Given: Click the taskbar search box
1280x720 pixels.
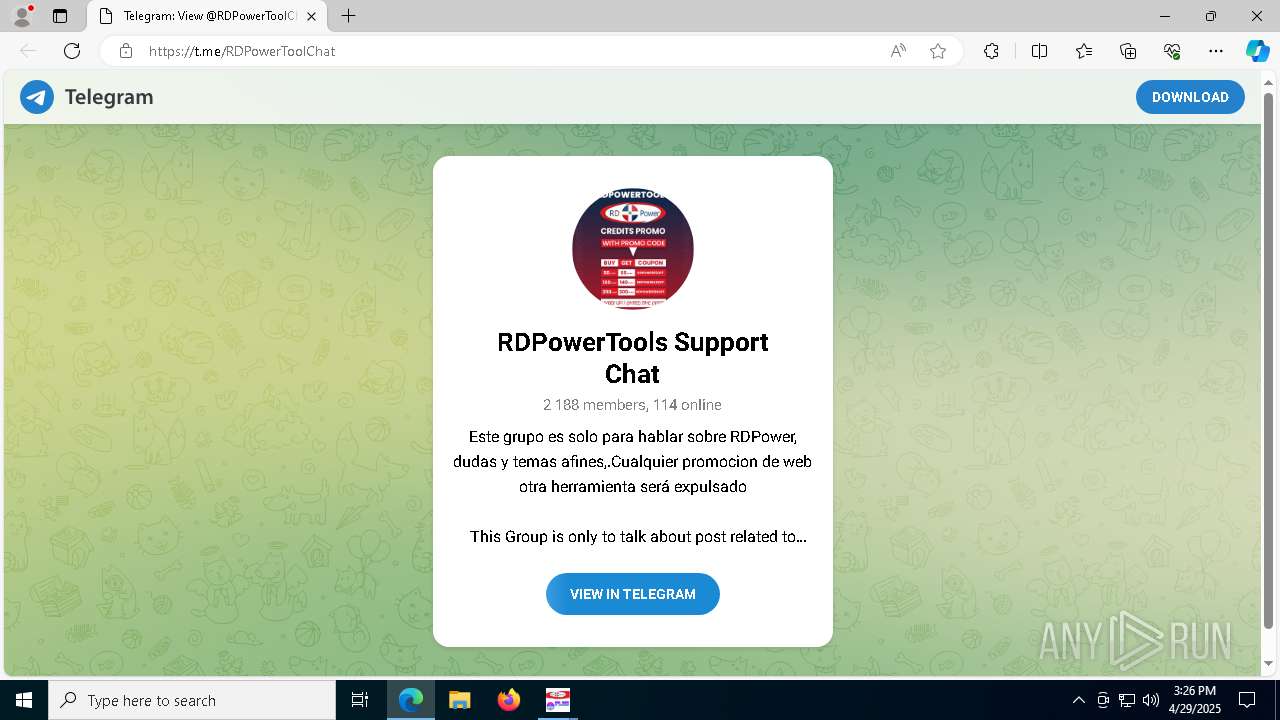Looking at the screenshot, I should click(192, 700).
